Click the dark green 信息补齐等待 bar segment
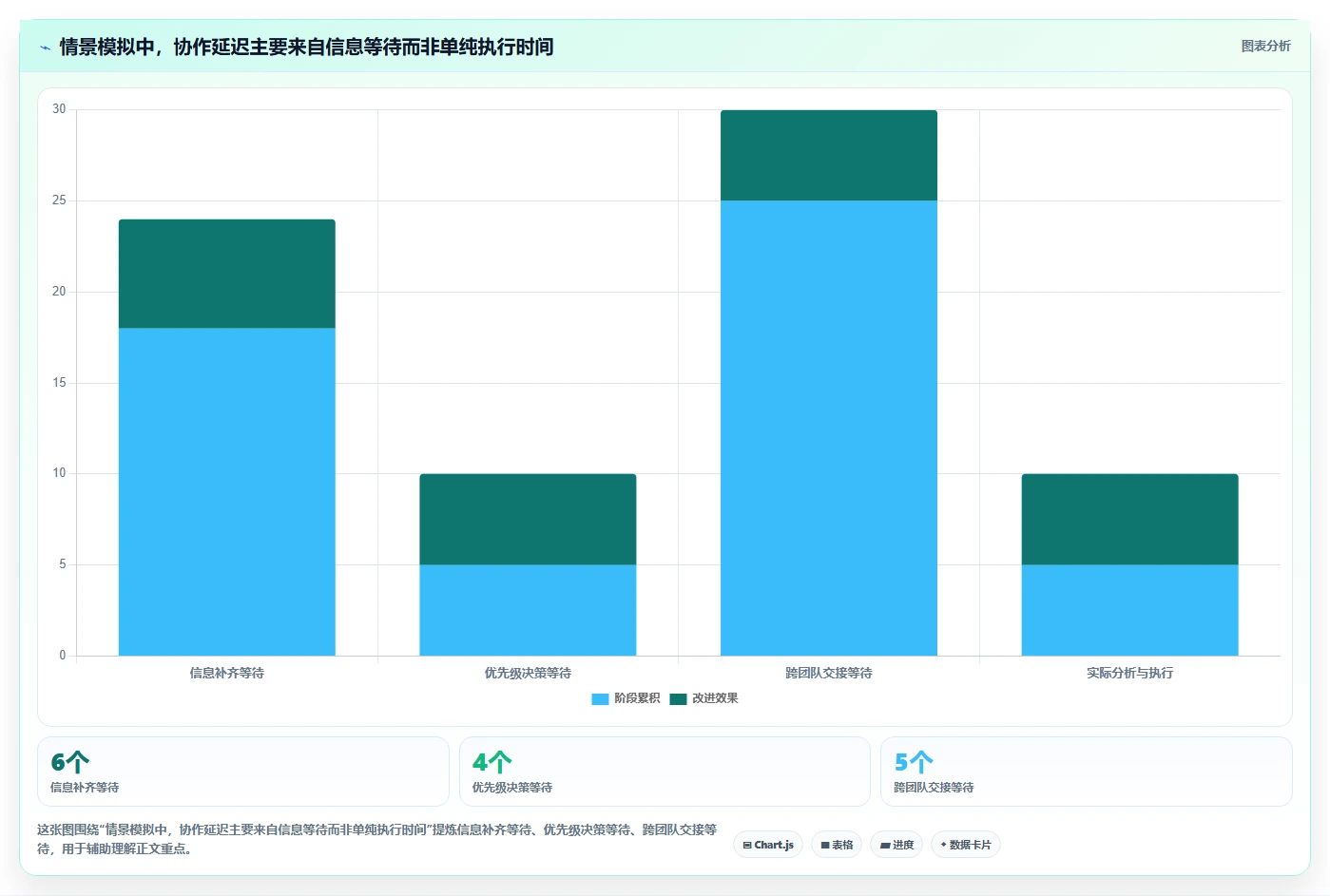This screenshot has width=1330, height=896. coord(226,274)
